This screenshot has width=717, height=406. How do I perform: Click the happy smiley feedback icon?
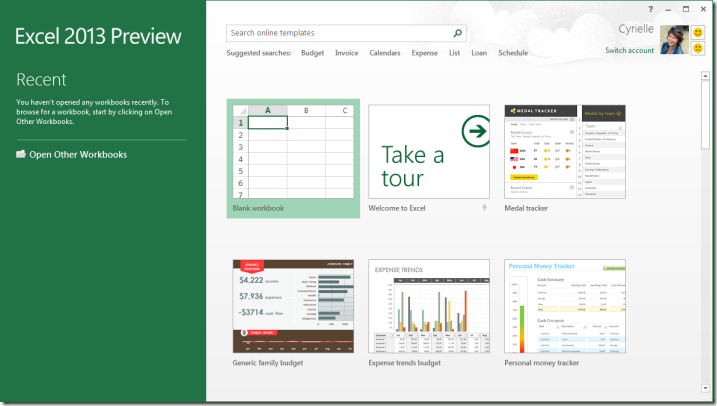point(698,33)
